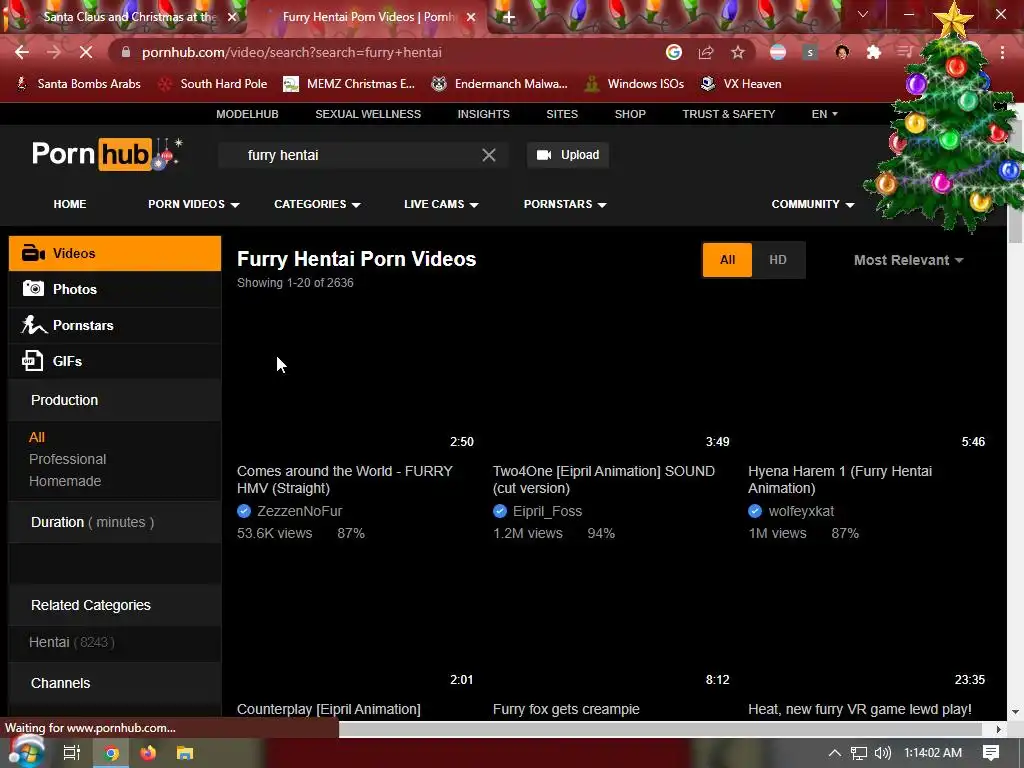The image size is (1024, 768).
Task: Stop loading the page with the X button
Action: [86, 52]
